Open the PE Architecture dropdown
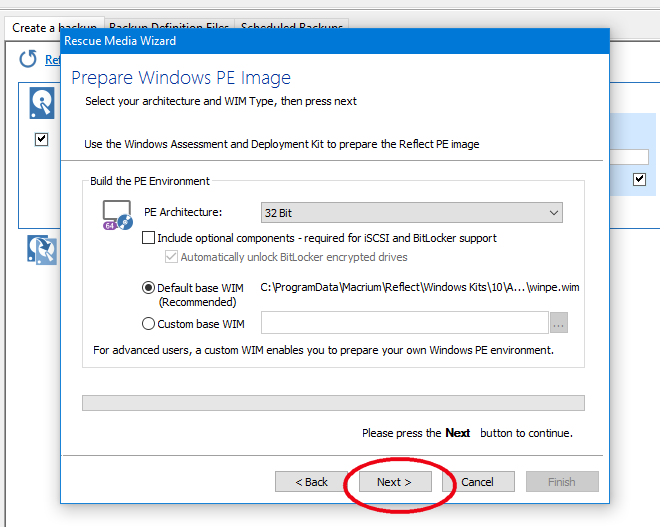660x527 pixels. (x=411, y=212)
